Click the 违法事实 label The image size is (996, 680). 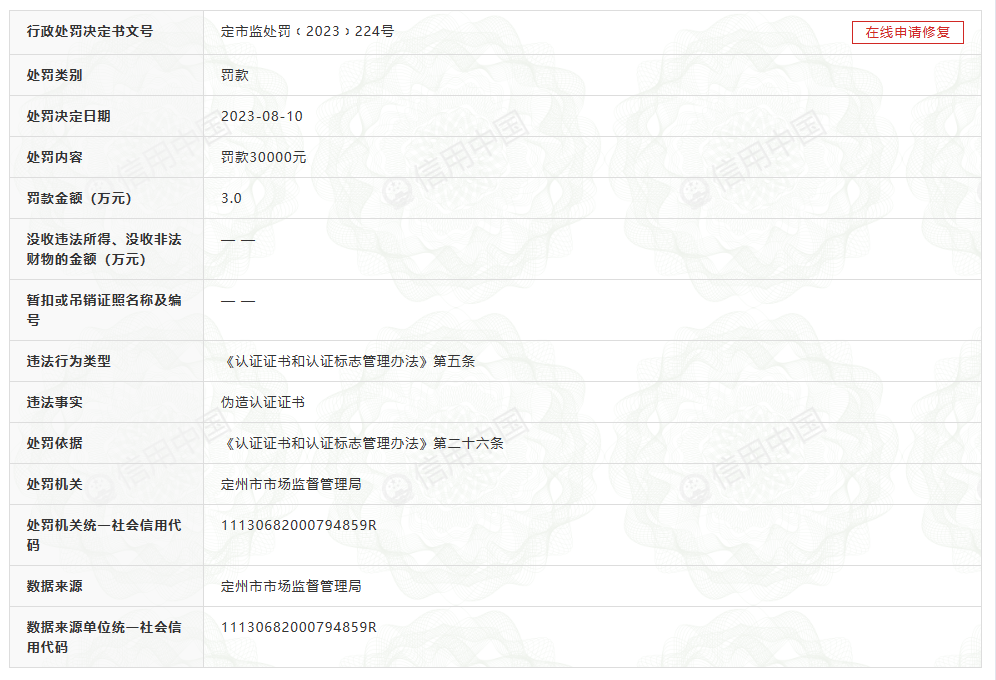[55, 402]
